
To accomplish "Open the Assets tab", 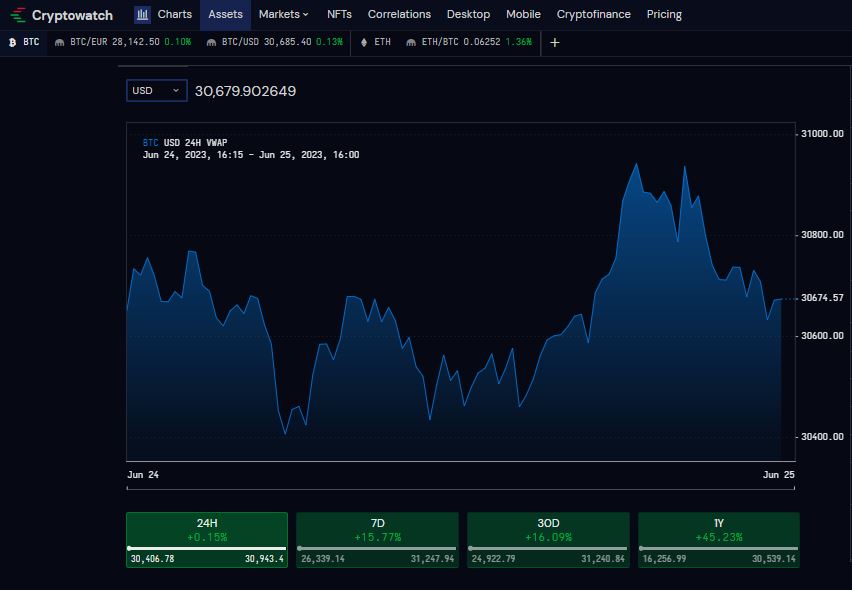I will (x=225, y=15).
